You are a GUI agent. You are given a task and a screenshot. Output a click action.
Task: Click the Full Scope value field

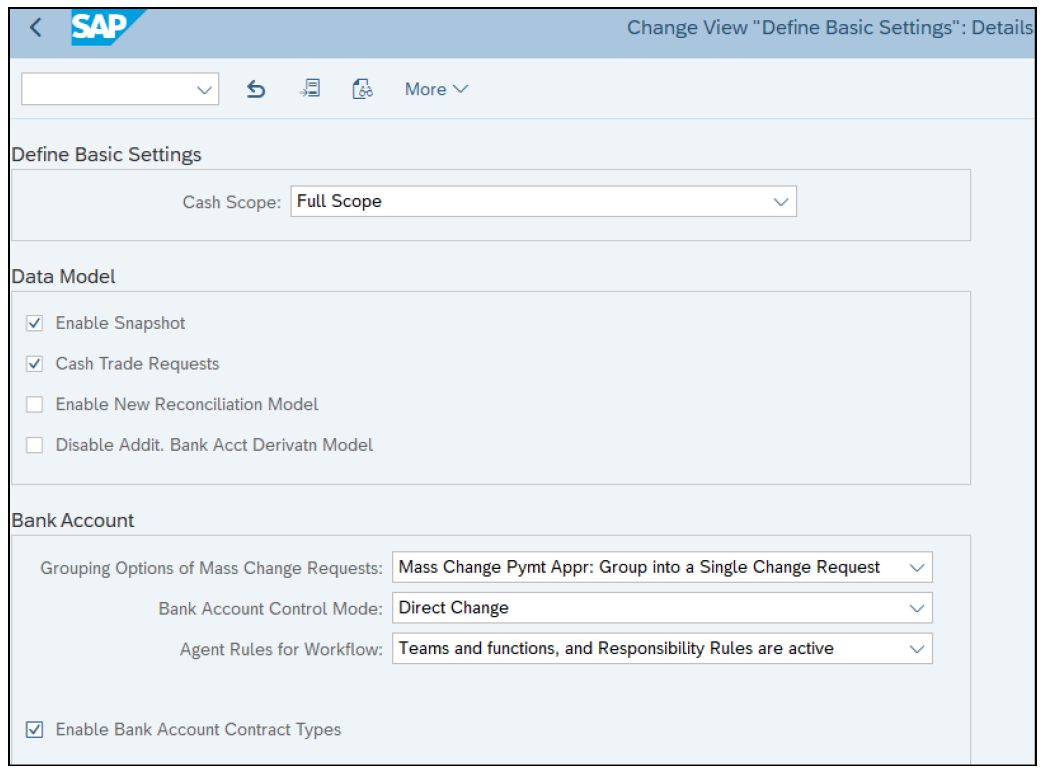click(530, 201)
